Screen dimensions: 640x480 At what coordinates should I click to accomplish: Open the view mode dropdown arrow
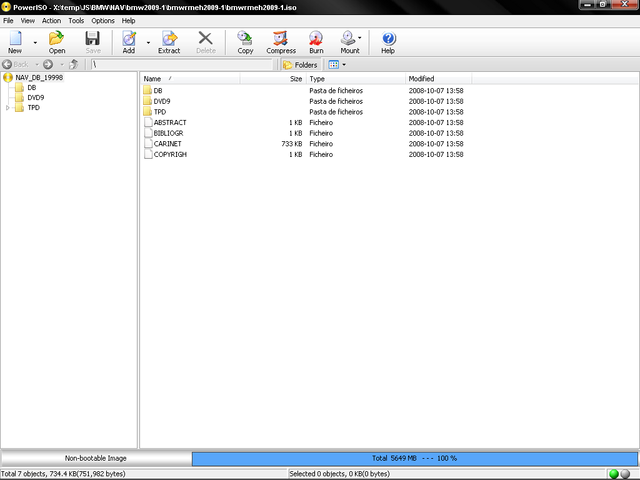coord(344,64)
